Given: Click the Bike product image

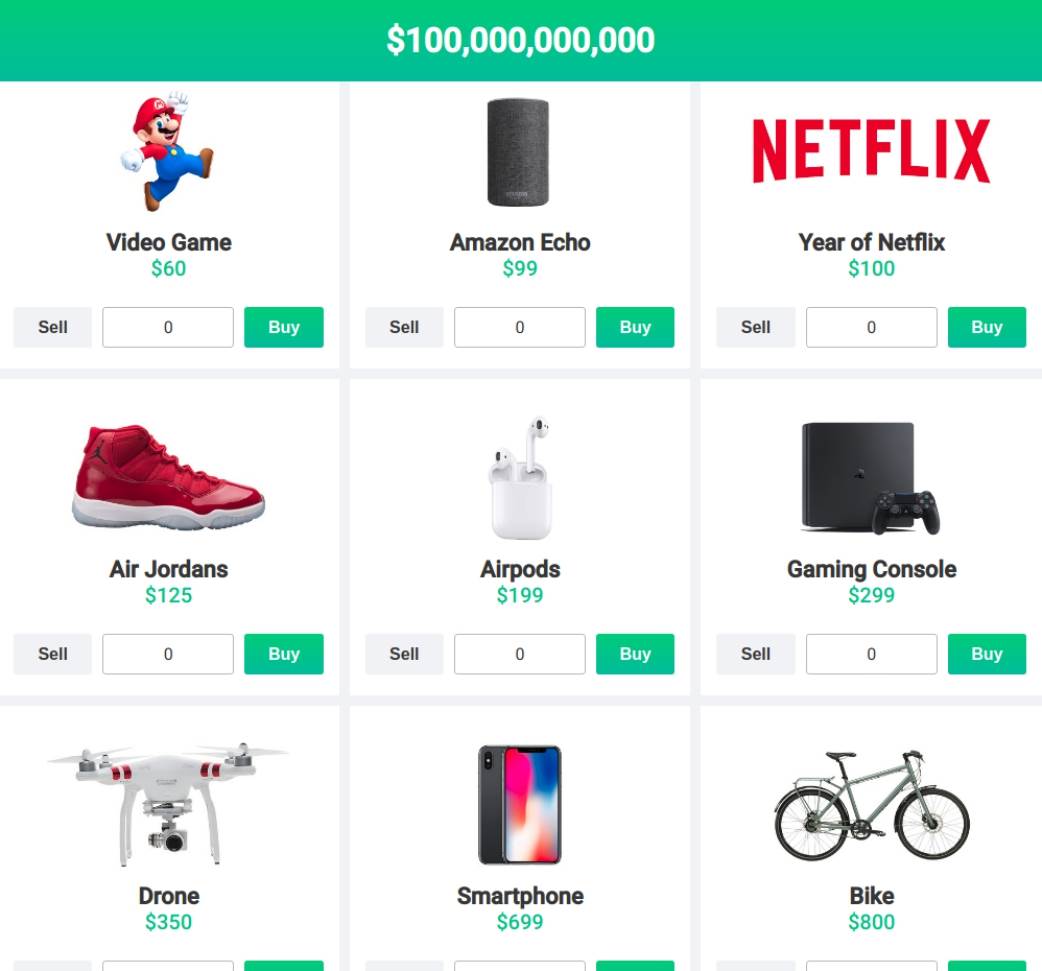Looking at the screenshot, I should click(872, 806).
